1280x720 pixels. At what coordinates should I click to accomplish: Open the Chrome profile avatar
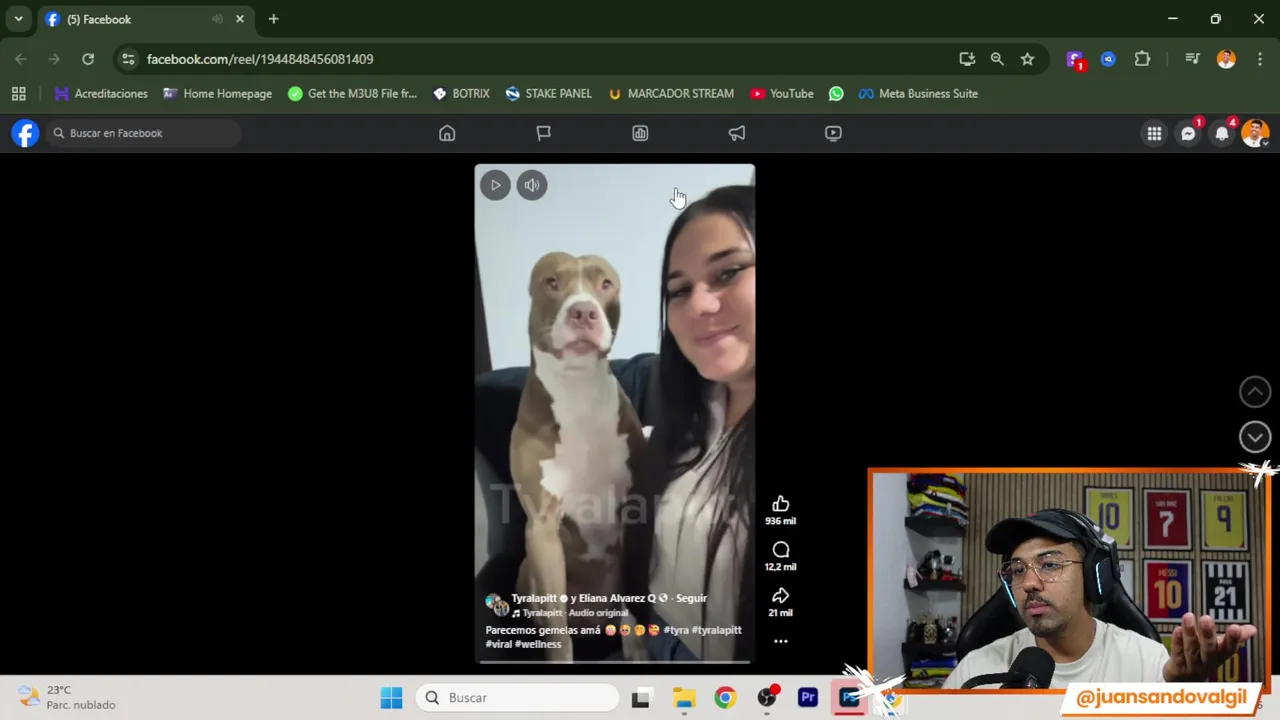tap(1226, 59)
